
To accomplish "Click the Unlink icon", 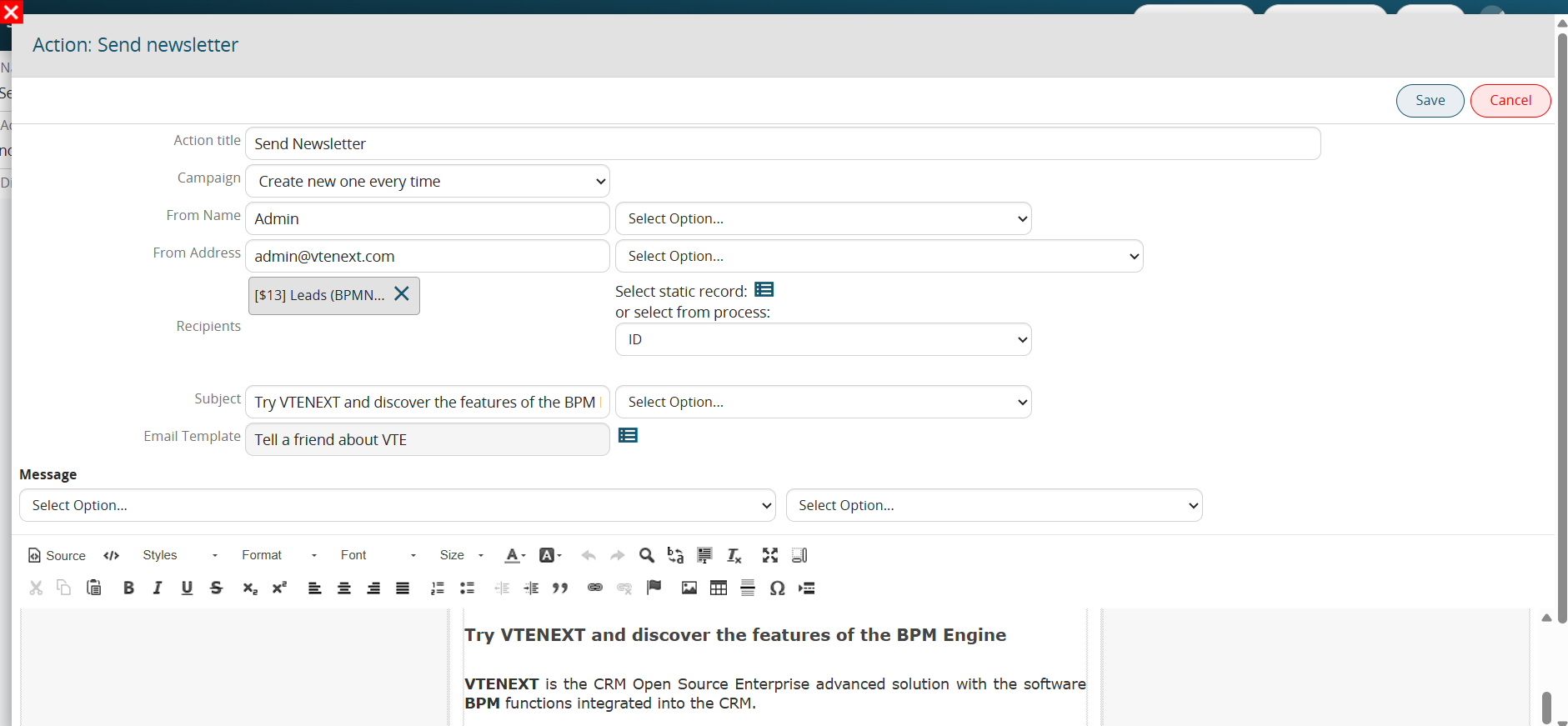I will 624,588.
